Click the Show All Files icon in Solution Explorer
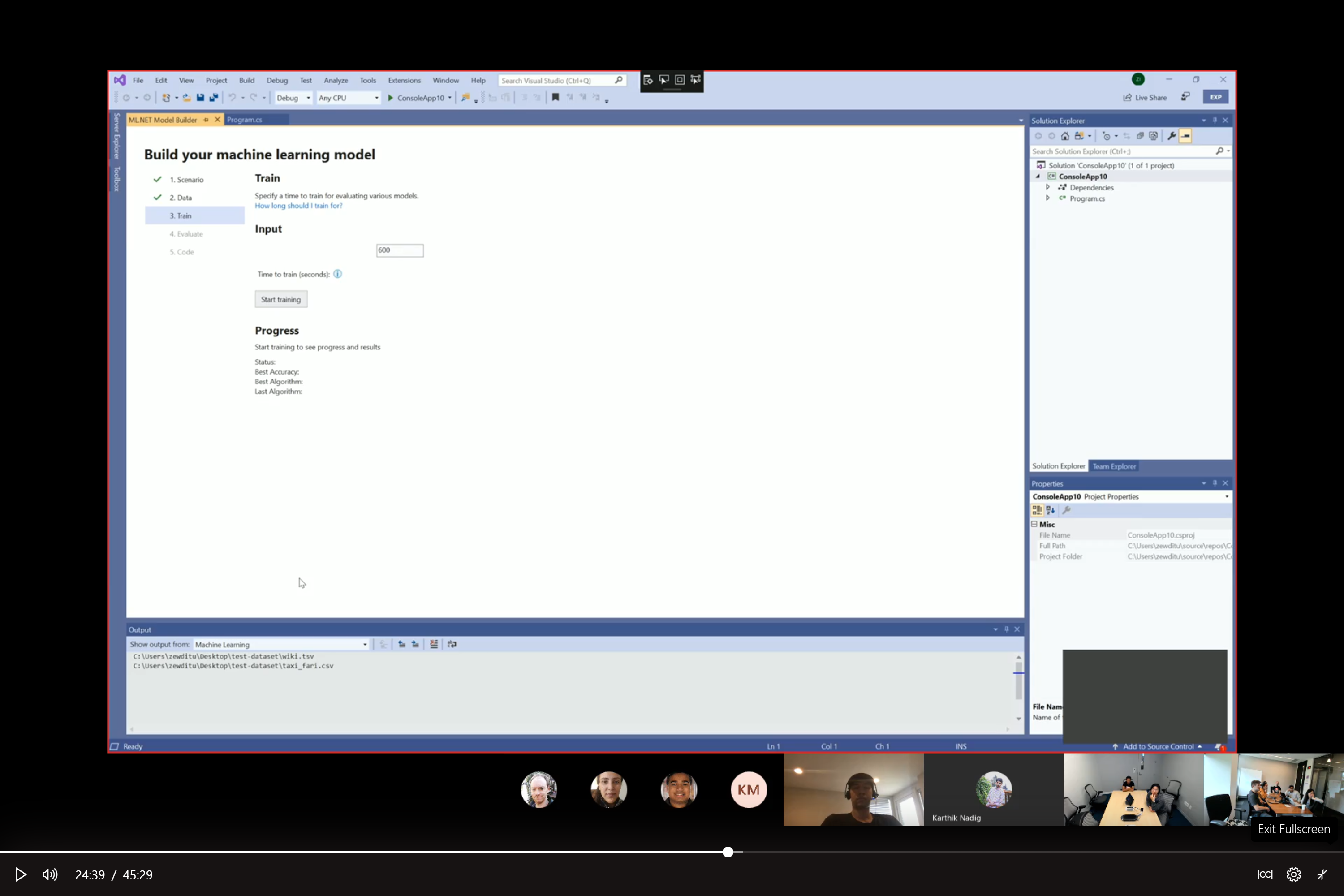This screenshot has height=896, width=1344. [1153, 136]
